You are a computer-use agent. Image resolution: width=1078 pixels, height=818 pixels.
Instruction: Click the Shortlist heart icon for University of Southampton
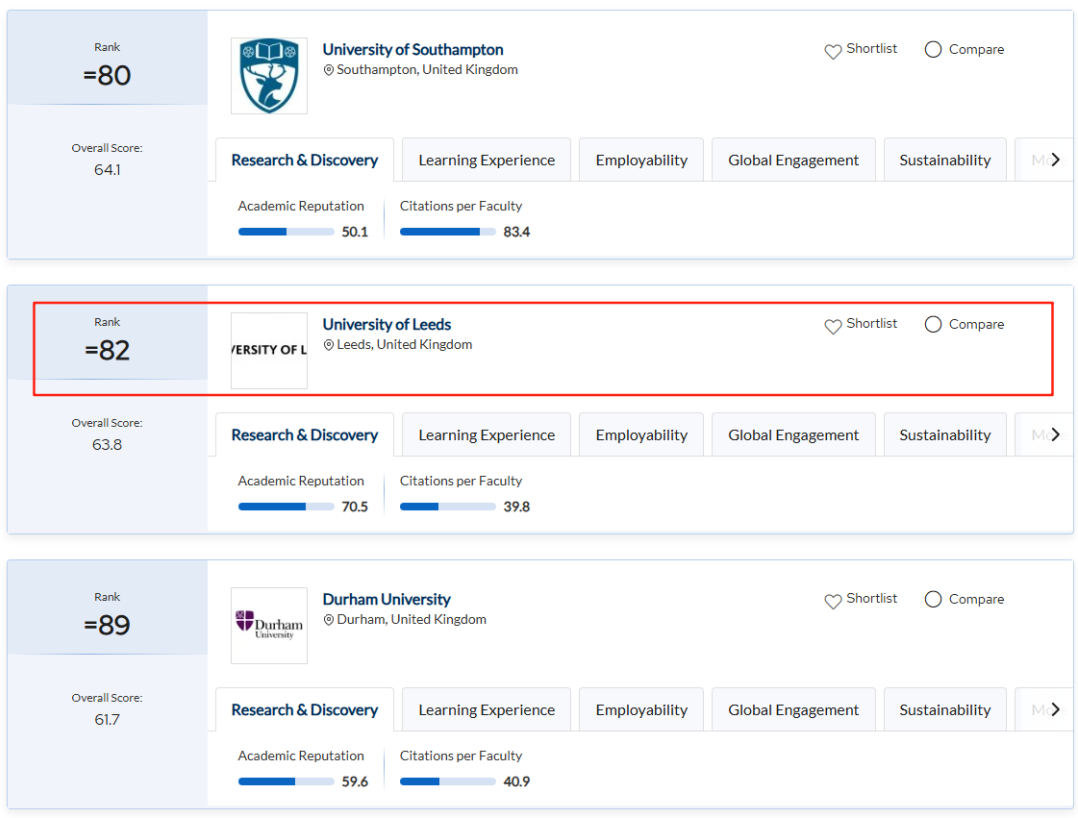[x=833, y=52]
